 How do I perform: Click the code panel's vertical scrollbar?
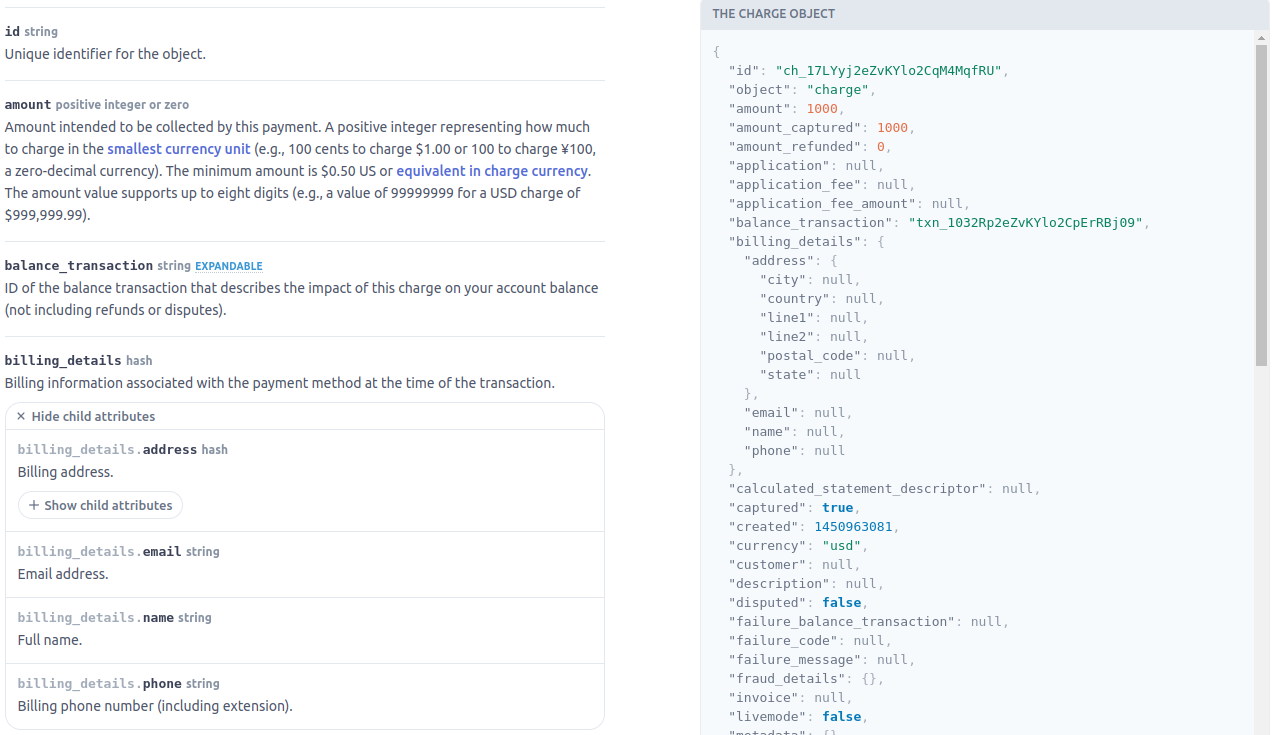(x=1261, y=205)
